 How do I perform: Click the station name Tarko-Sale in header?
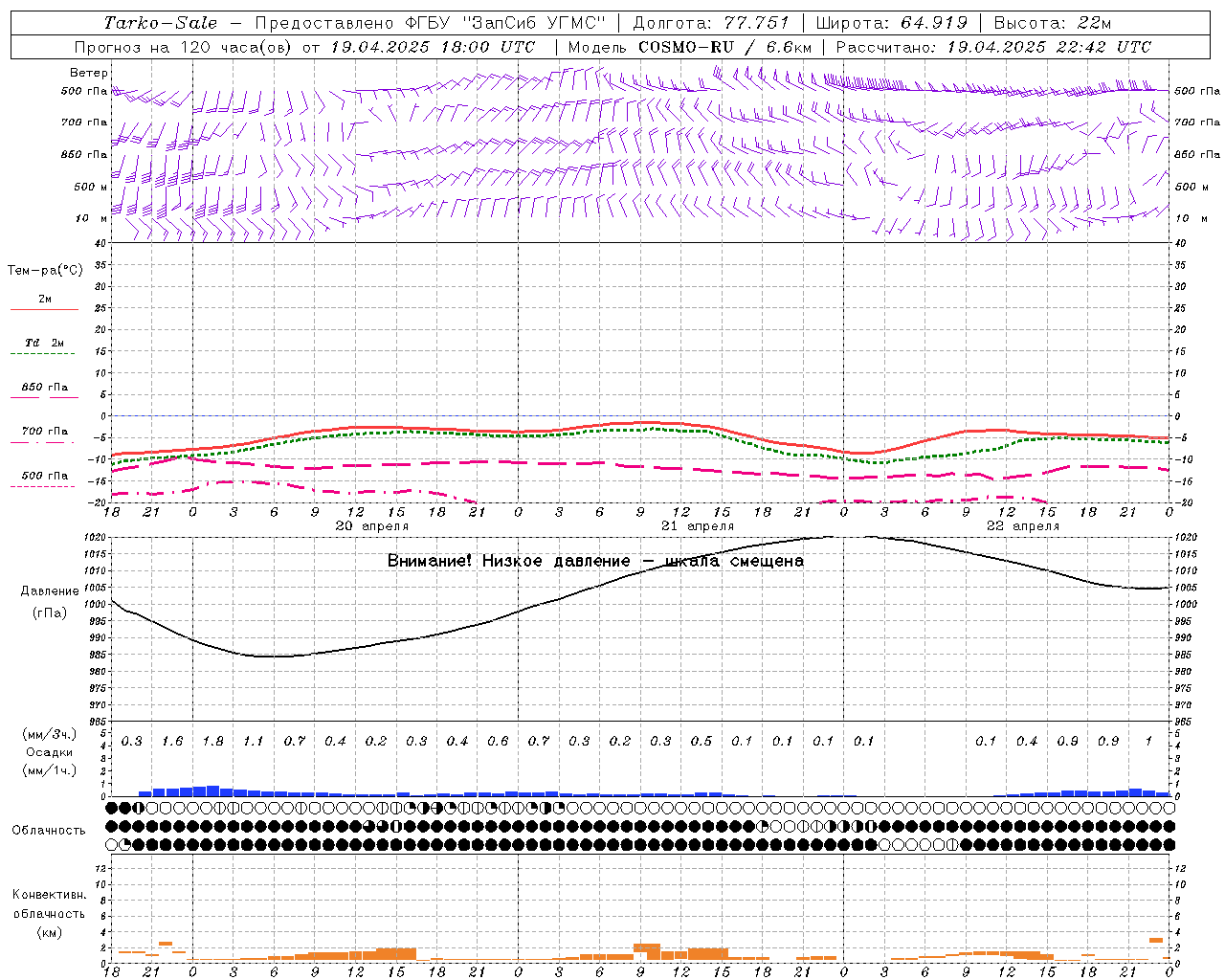[161, 23]
